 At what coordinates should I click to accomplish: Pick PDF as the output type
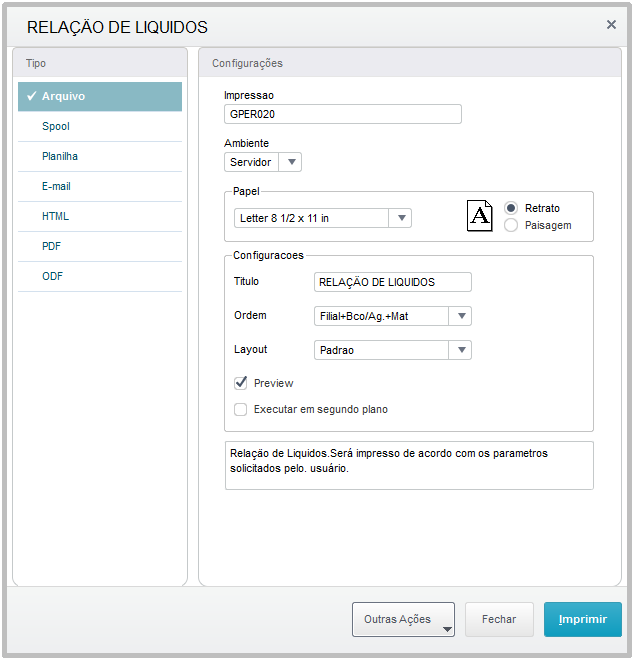click(x=100, y=247)
